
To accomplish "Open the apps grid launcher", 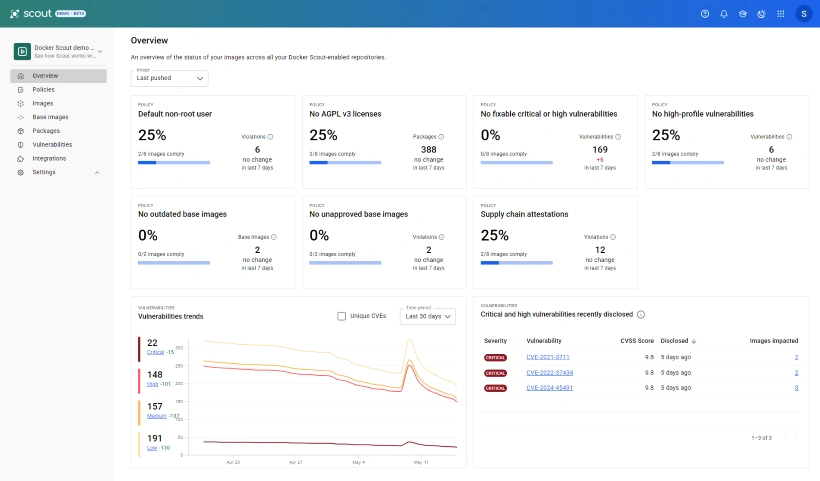I will [781, 14].
